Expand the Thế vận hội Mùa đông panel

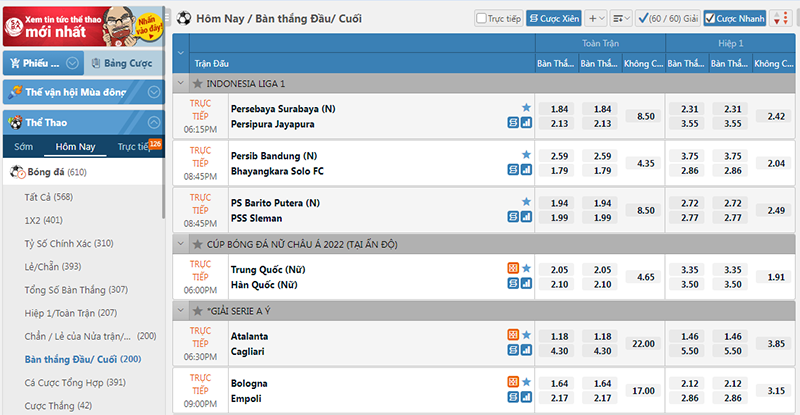pos(82,93)
